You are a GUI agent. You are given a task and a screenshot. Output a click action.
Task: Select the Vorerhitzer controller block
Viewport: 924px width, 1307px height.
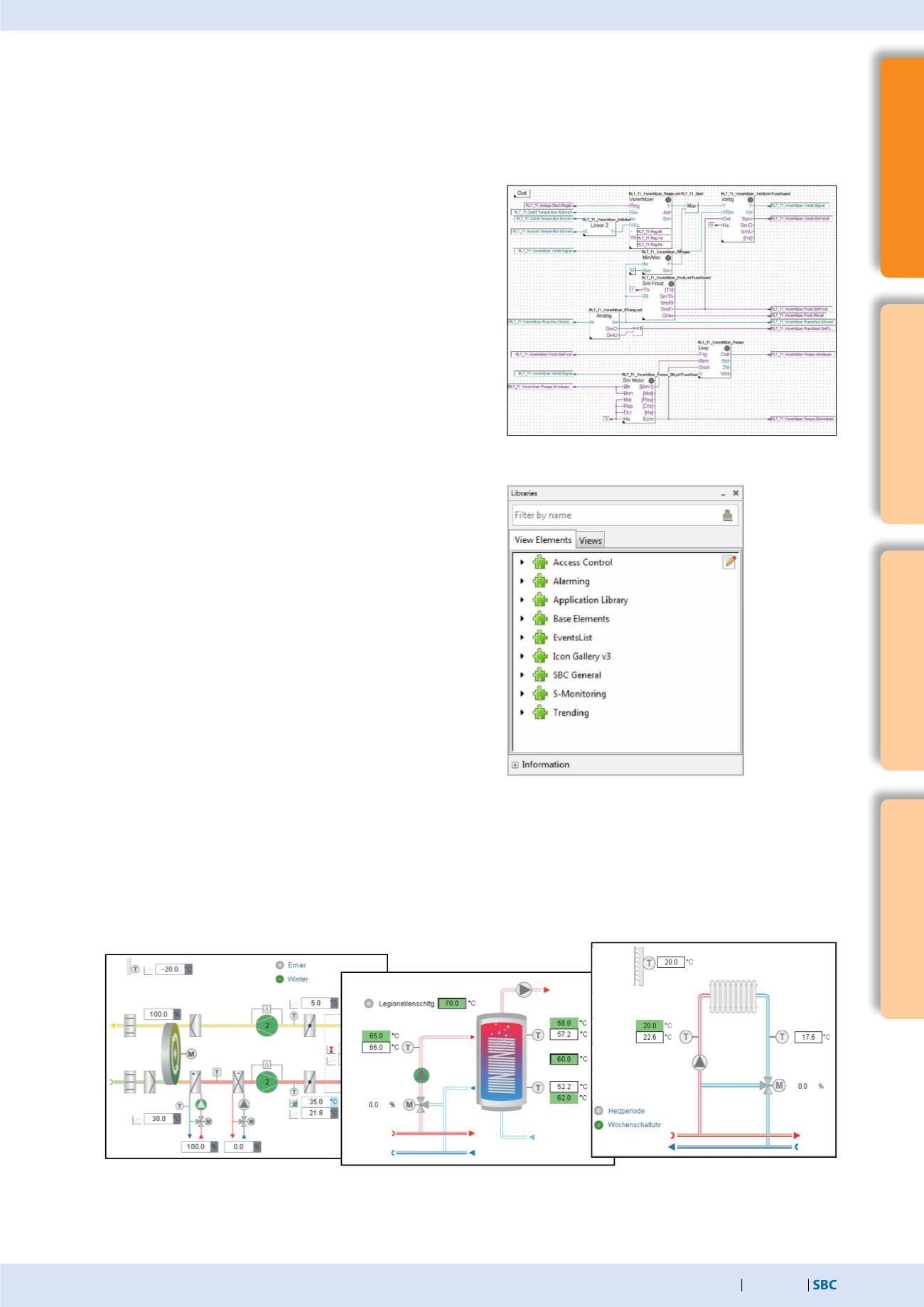tap(650, 222)
